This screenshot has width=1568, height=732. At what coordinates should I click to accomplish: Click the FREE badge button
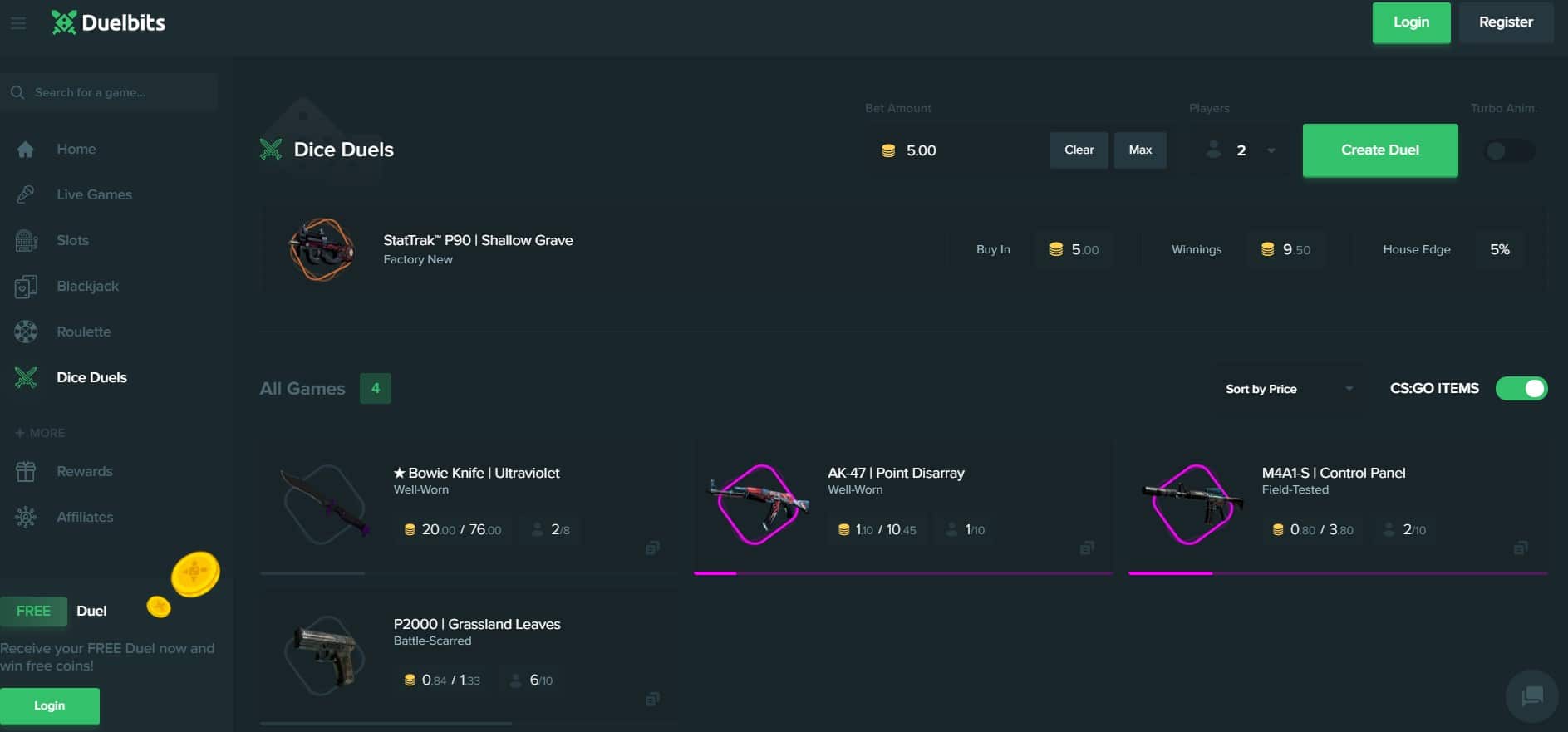tap(33, 611)
